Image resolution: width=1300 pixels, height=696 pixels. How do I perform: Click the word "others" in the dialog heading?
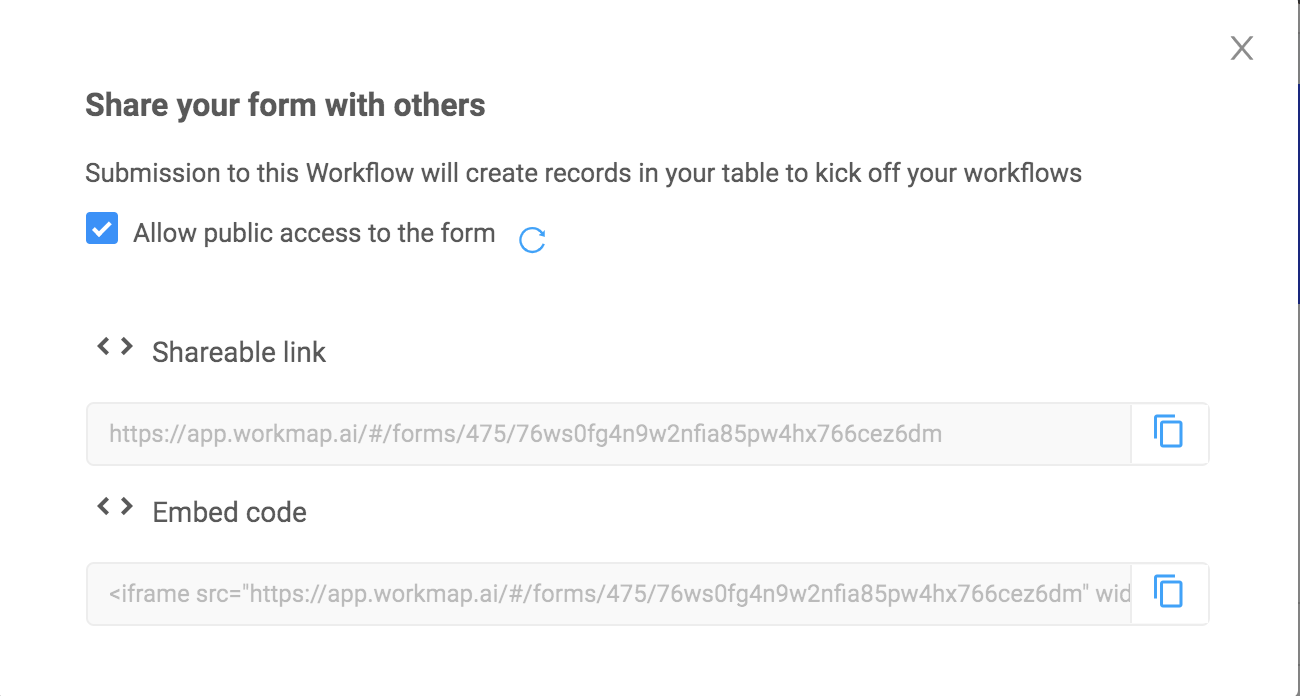click(443, 105)
